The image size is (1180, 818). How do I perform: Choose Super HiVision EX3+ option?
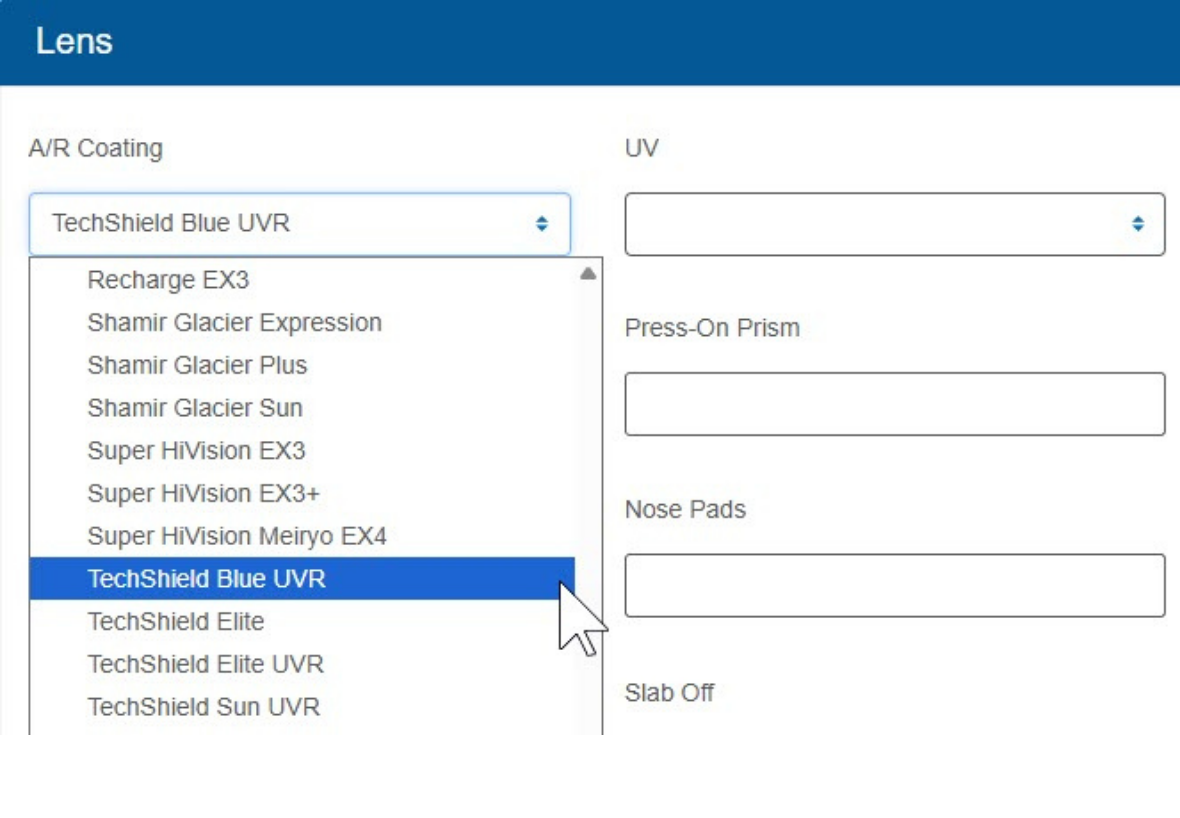[203, 494]
